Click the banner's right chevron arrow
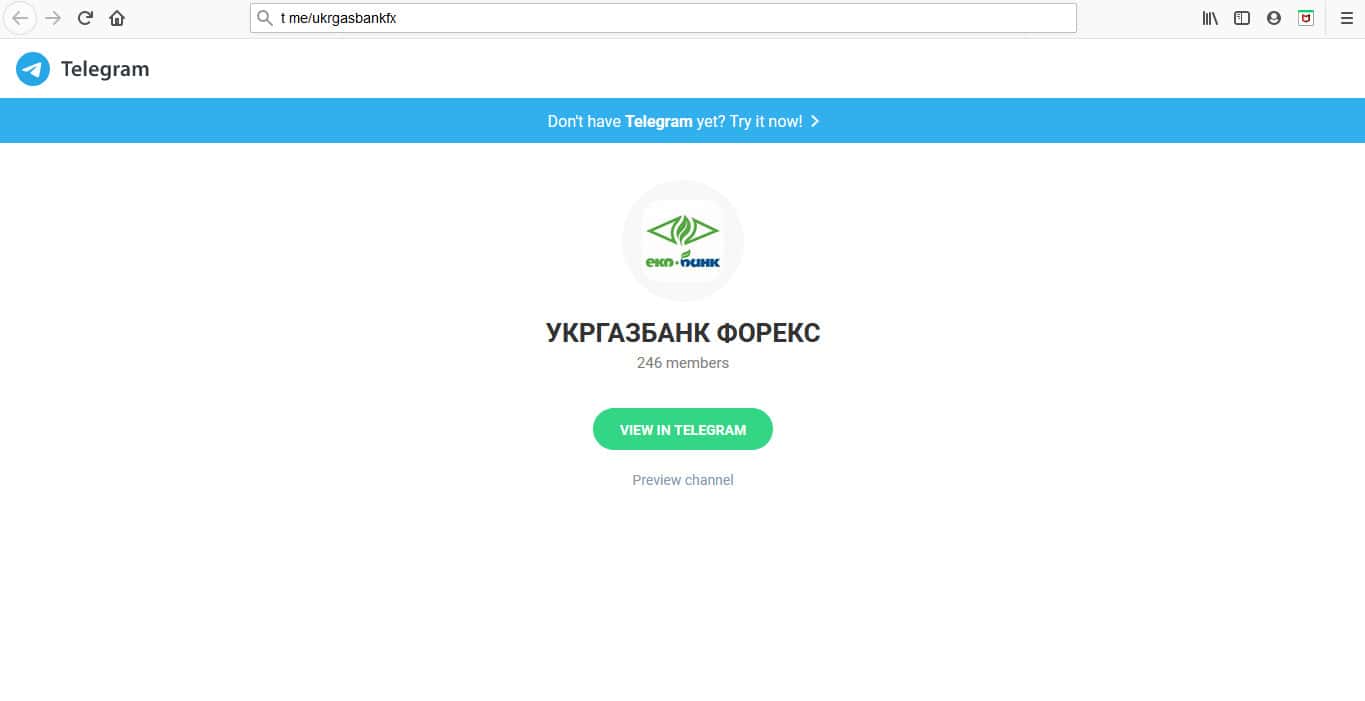1365x701 pixels. click(815, 121)
